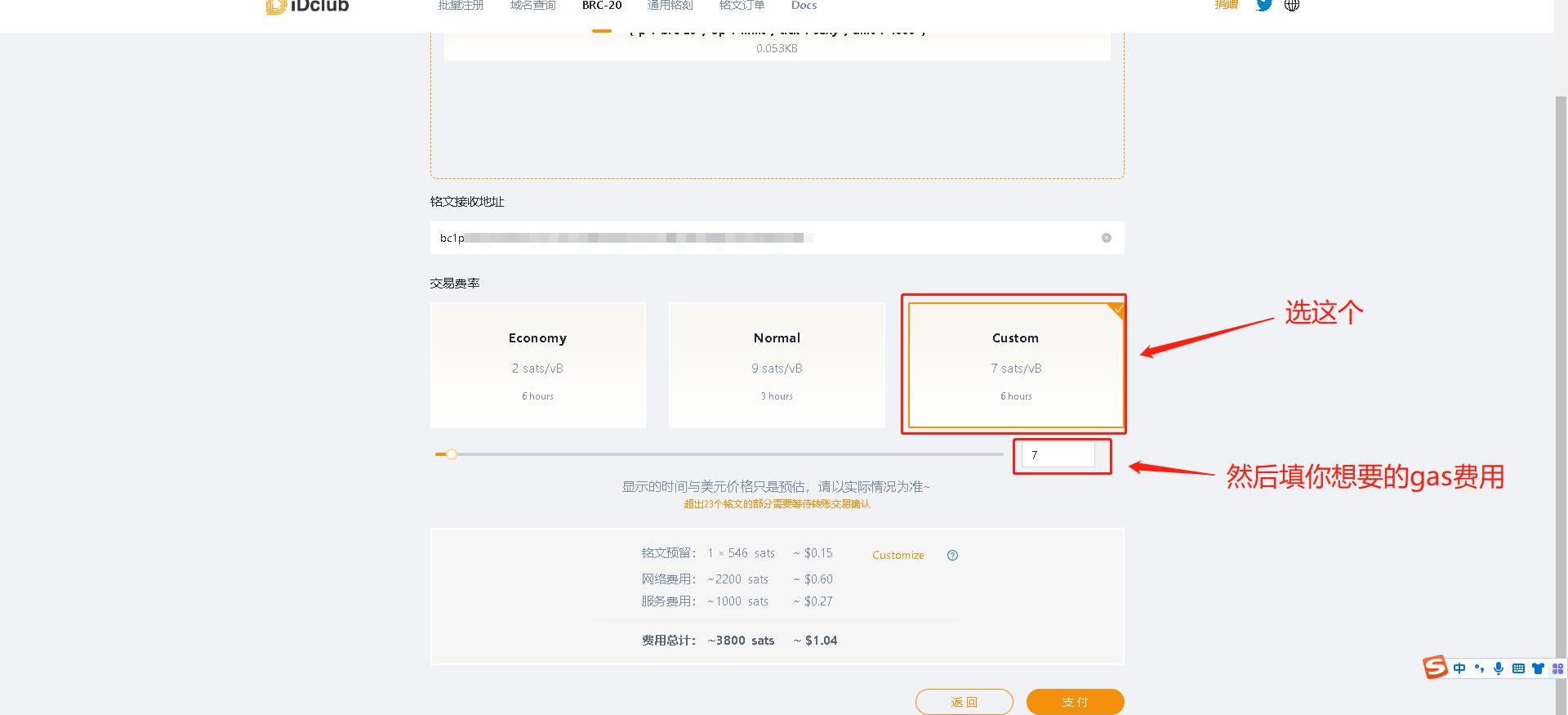The height and width of the screenshot is (715, 1568).
Task: Open the Sogou soft keyboard icon
Action: pos(1518,668)
